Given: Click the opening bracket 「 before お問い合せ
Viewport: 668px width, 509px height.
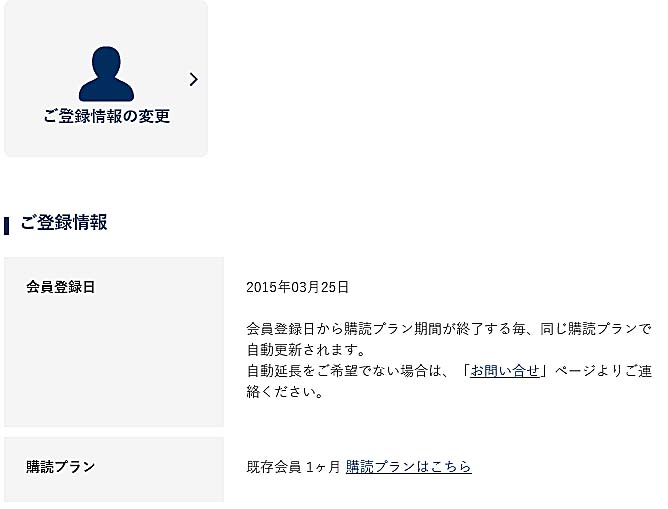Looking at the screenshot, I should [464, 371].
